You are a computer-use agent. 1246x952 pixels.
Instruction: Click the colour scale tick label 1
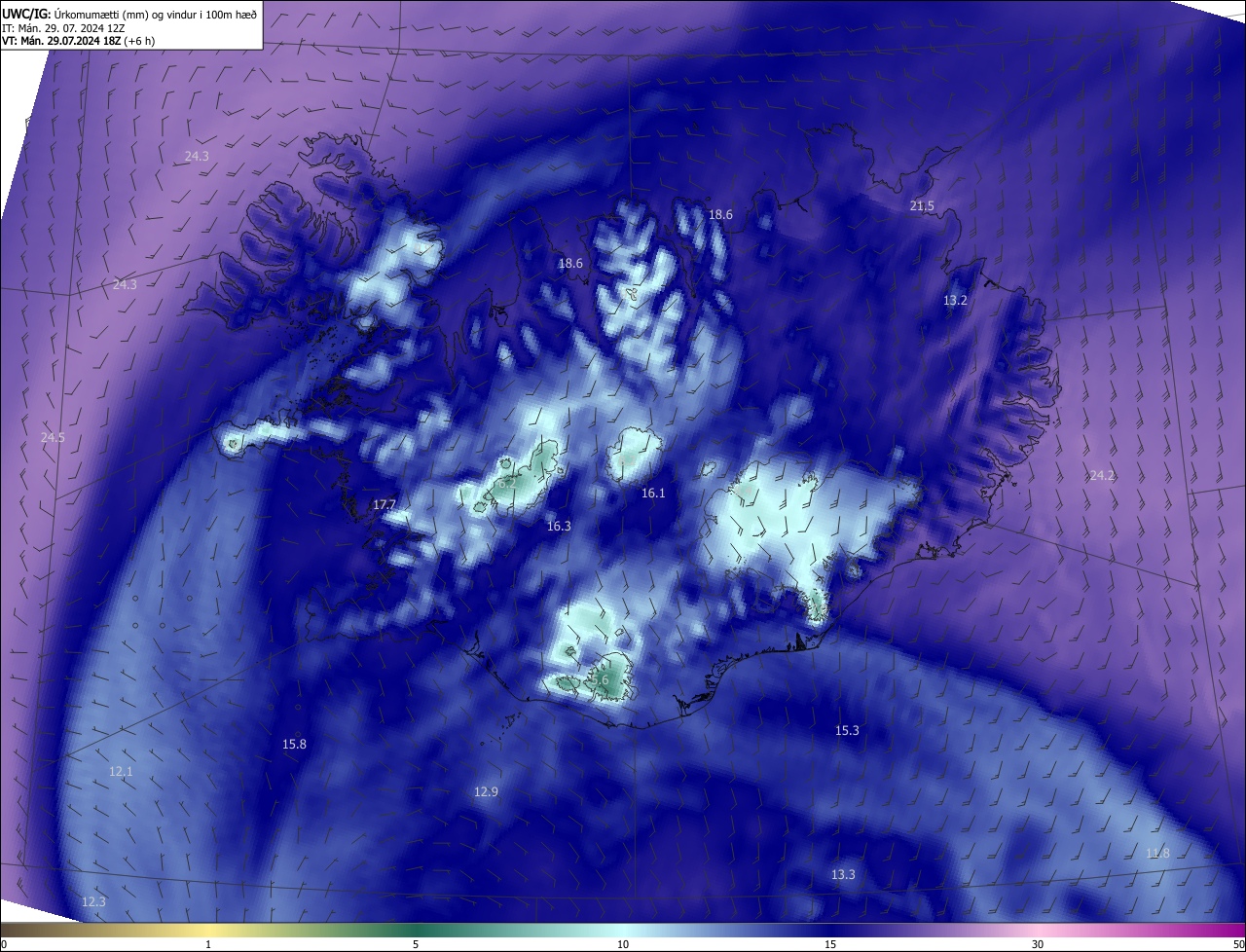(x=208, y=944)
